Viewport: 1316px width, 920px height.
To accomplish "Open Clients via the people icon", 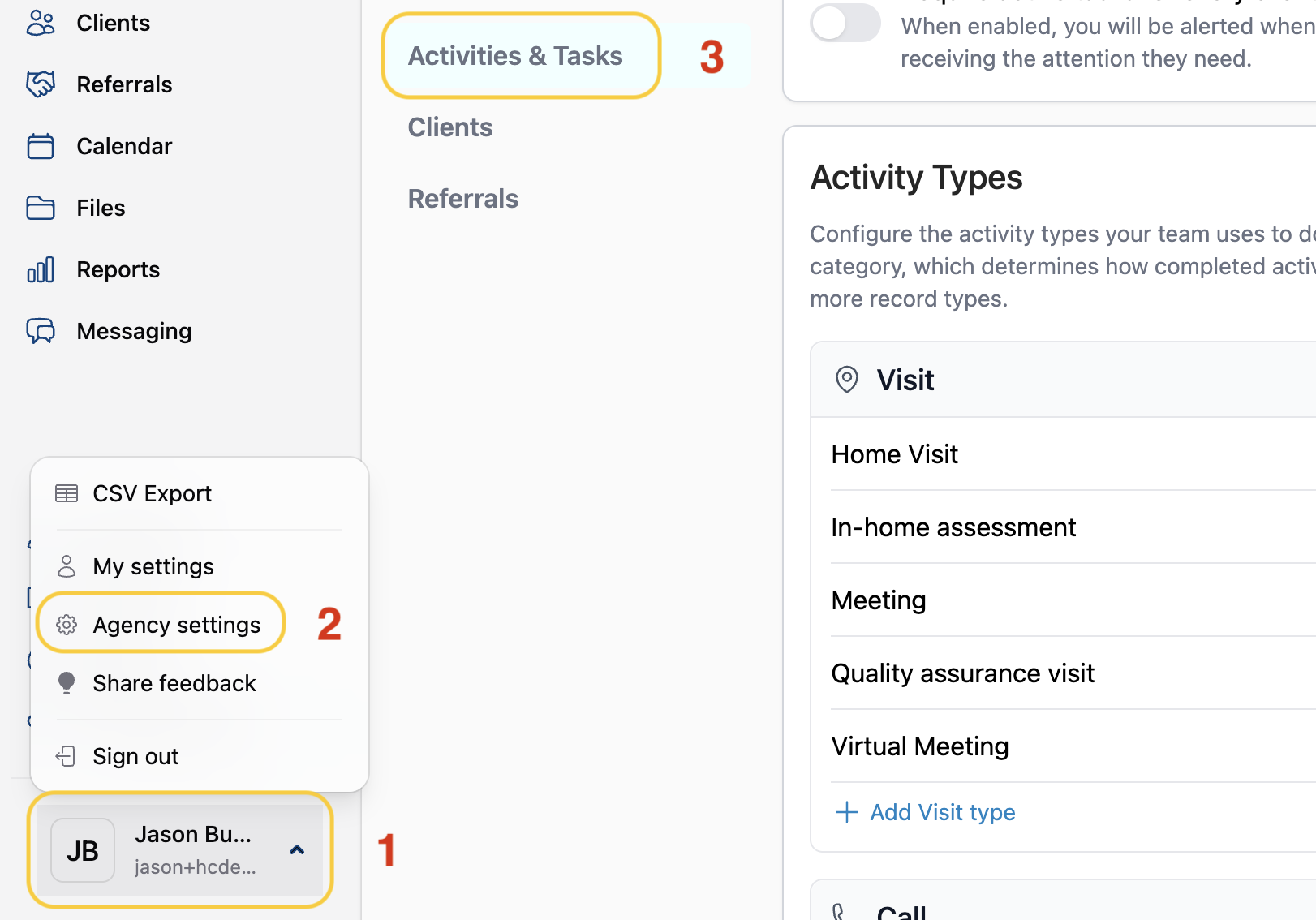I will click(41, 23).
